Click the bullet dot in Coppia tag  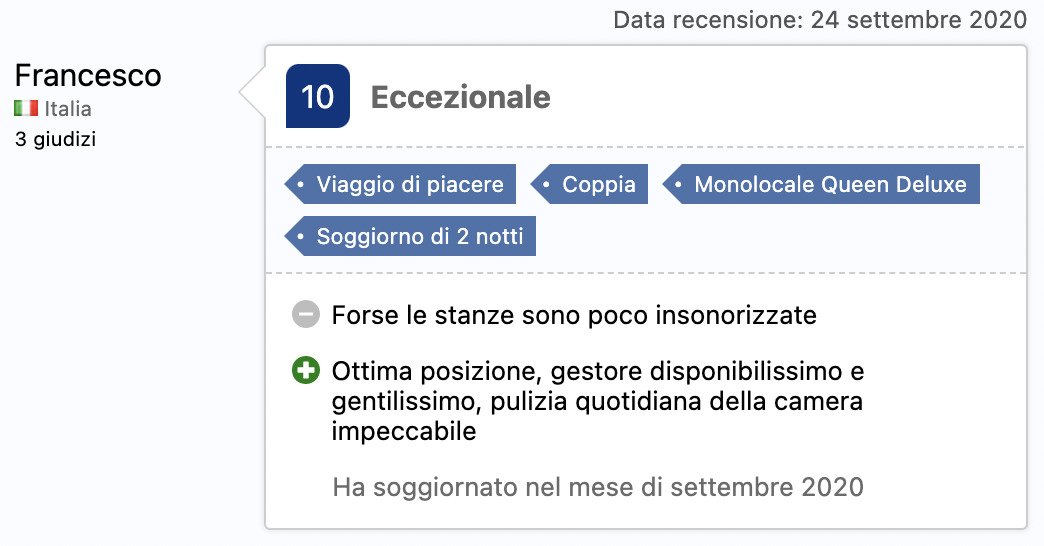(546, 184)
